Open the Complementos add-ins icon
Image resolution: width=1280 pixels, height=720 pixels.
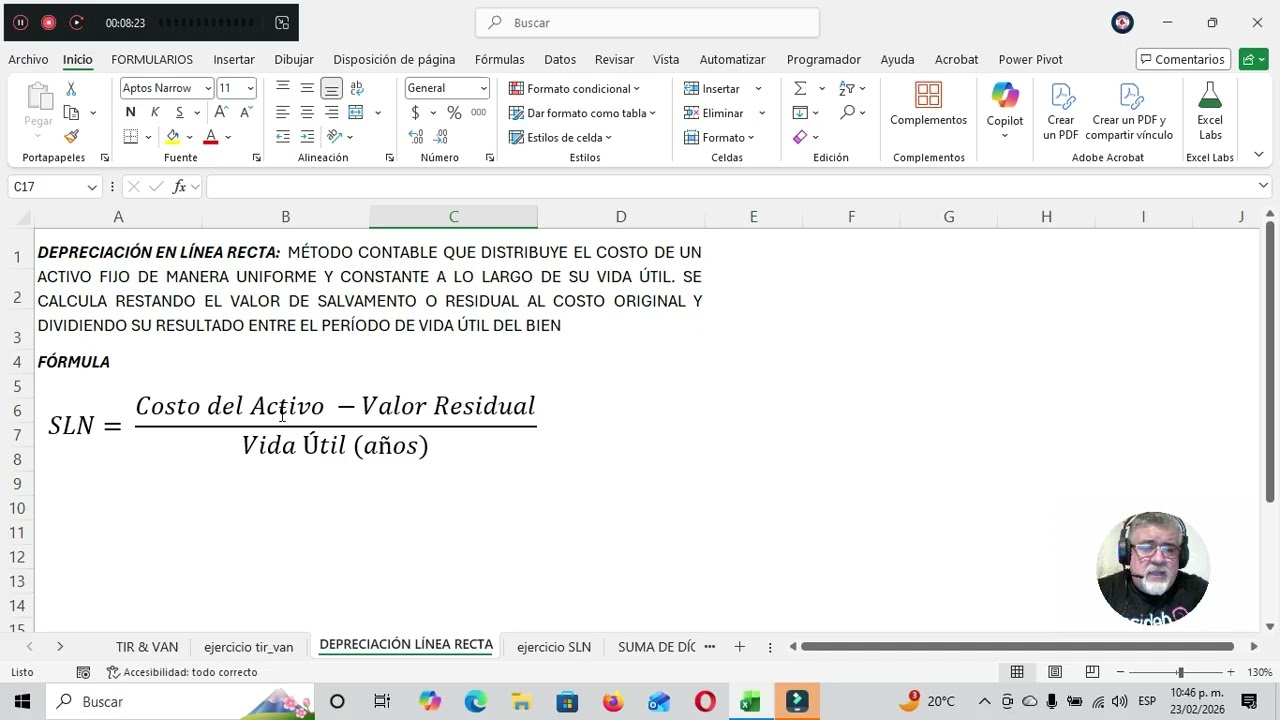point(928,96)
